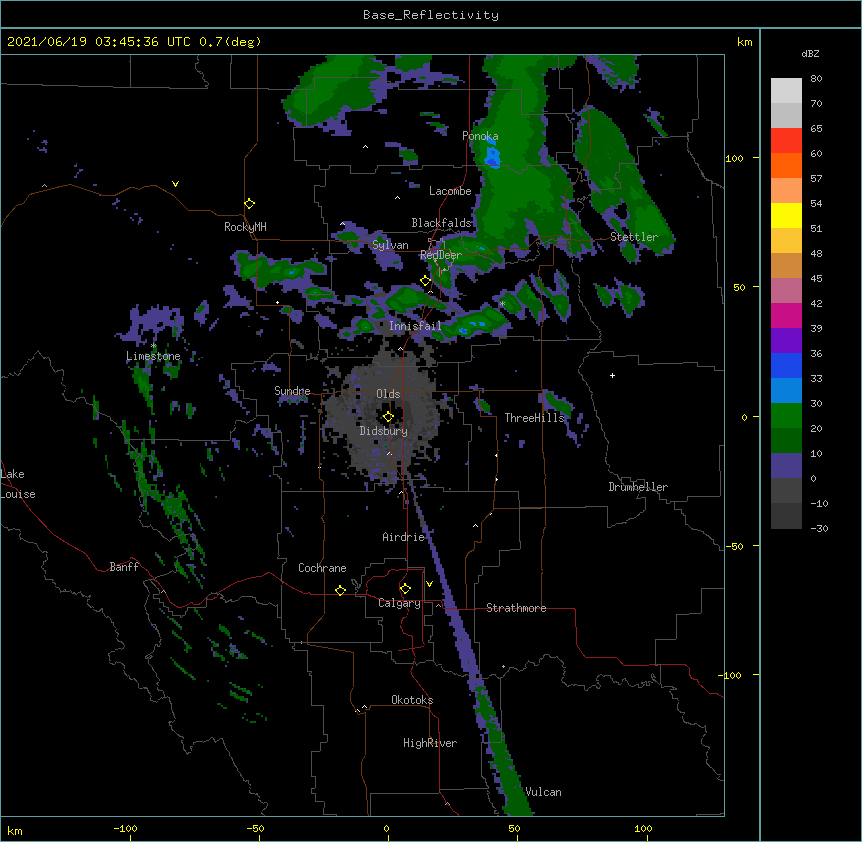Click the Didsbury town label
This screenshot has height=842, width=862.
(x=384, y=431)
